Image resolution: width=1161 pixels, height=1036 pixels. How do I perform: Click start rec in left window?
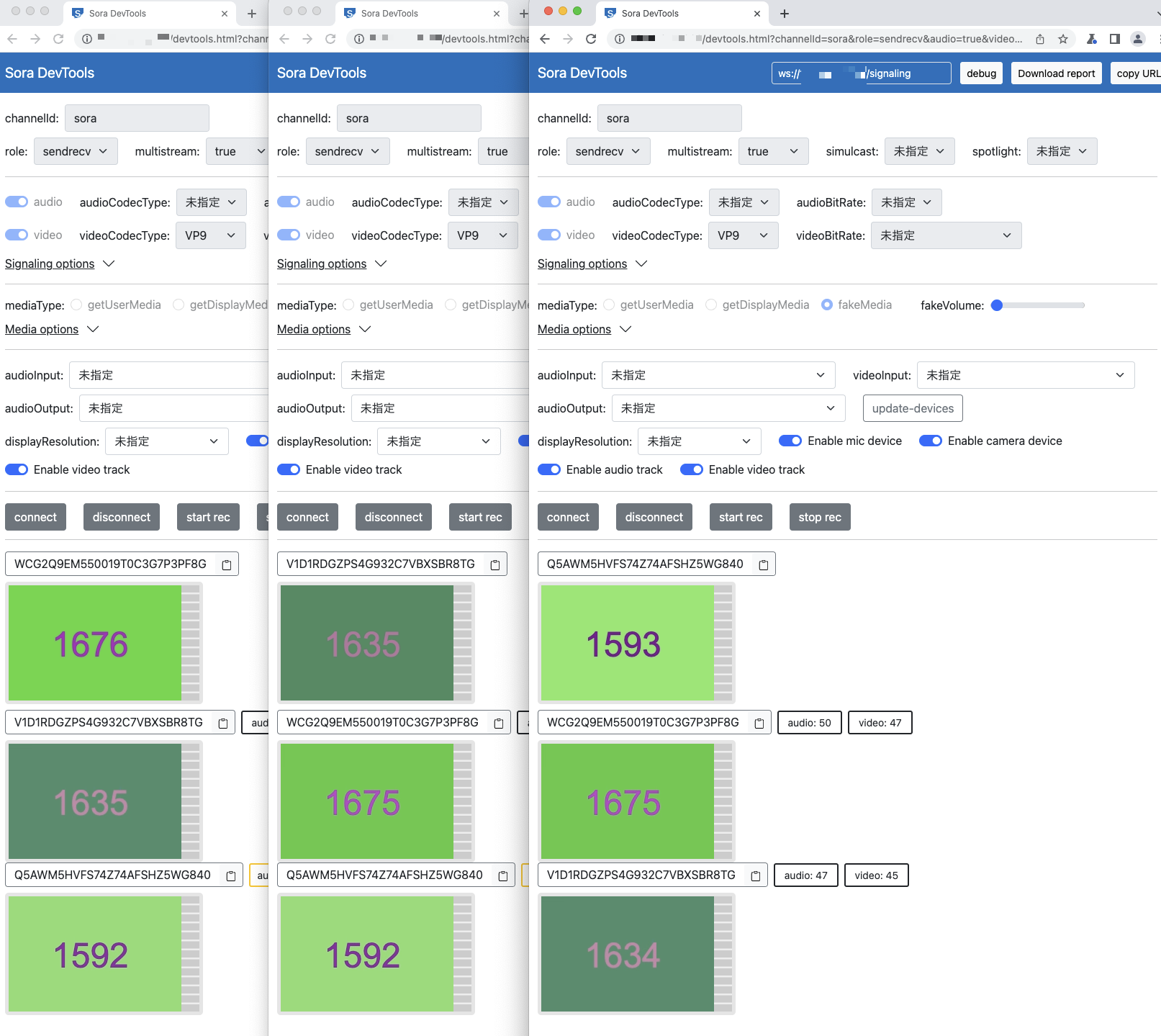pos(208,517)
